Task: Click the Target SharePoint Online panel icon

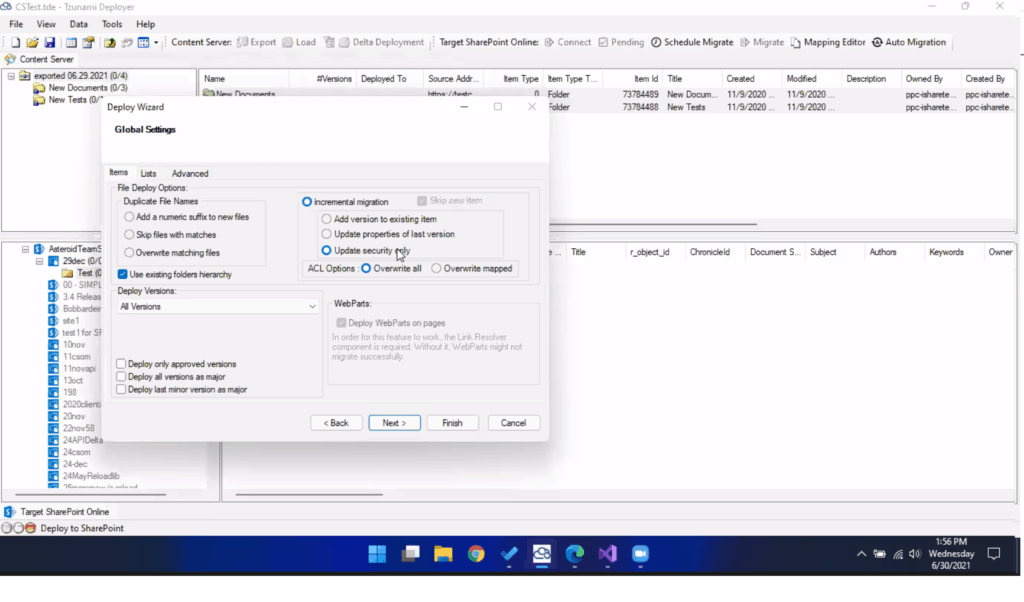Action: [x=10, y=512]
